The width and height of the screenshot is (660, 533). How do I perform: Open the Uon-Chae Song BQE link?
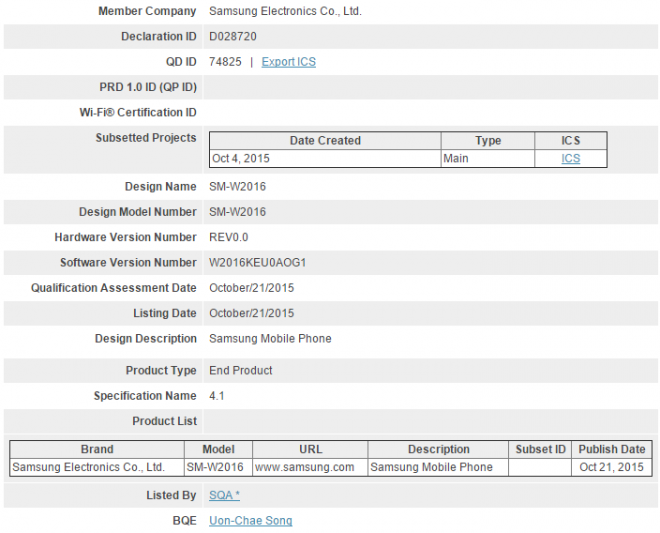tap(250, 520)
